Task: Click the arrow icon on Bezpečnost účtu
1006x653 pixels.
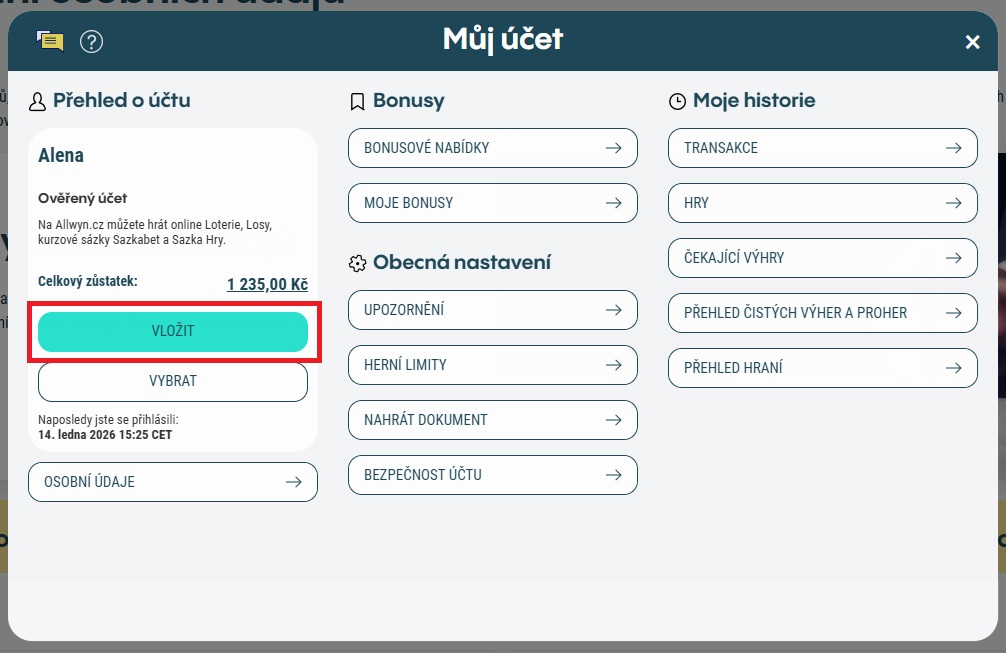Action: (613, 475)
